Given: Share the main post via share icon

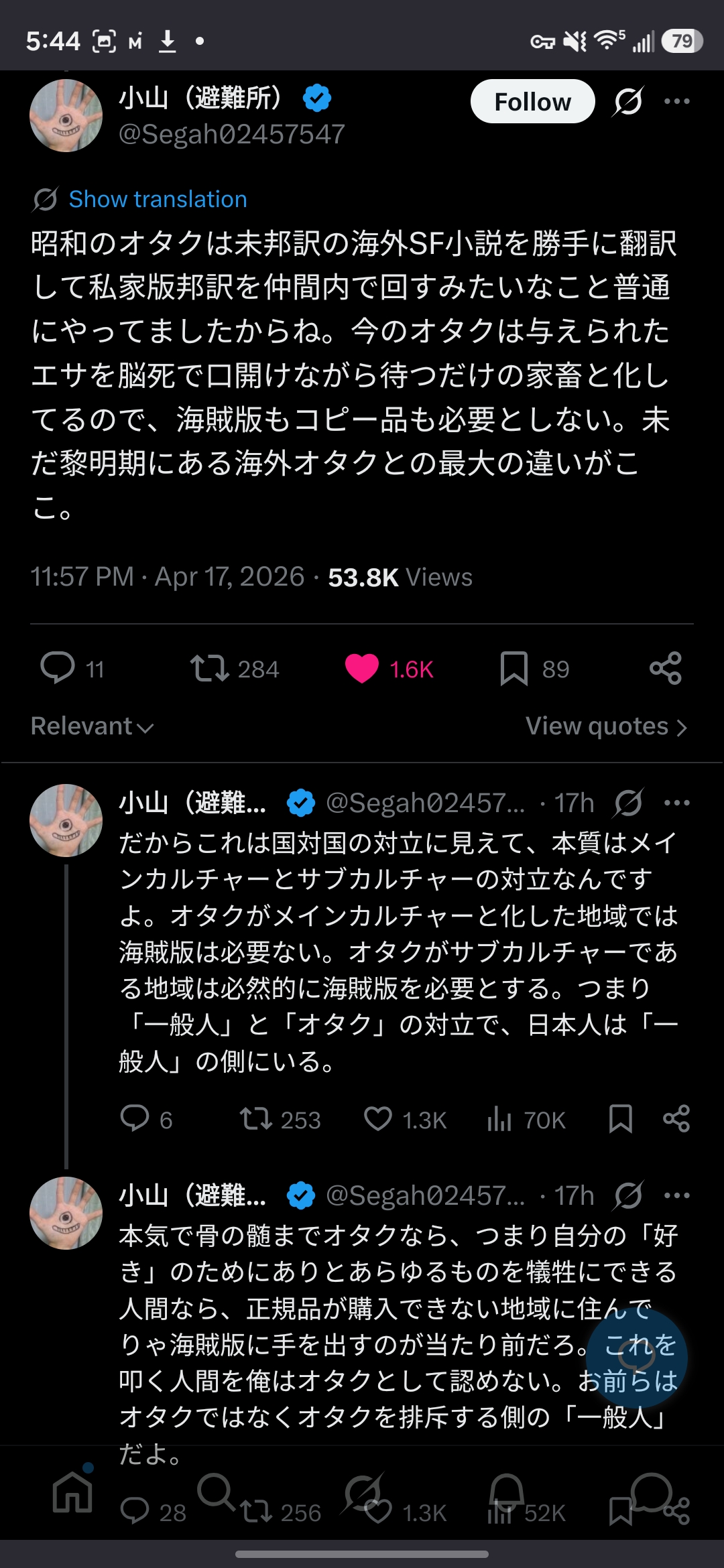Looking at the screenshot, I should [665, 668].
